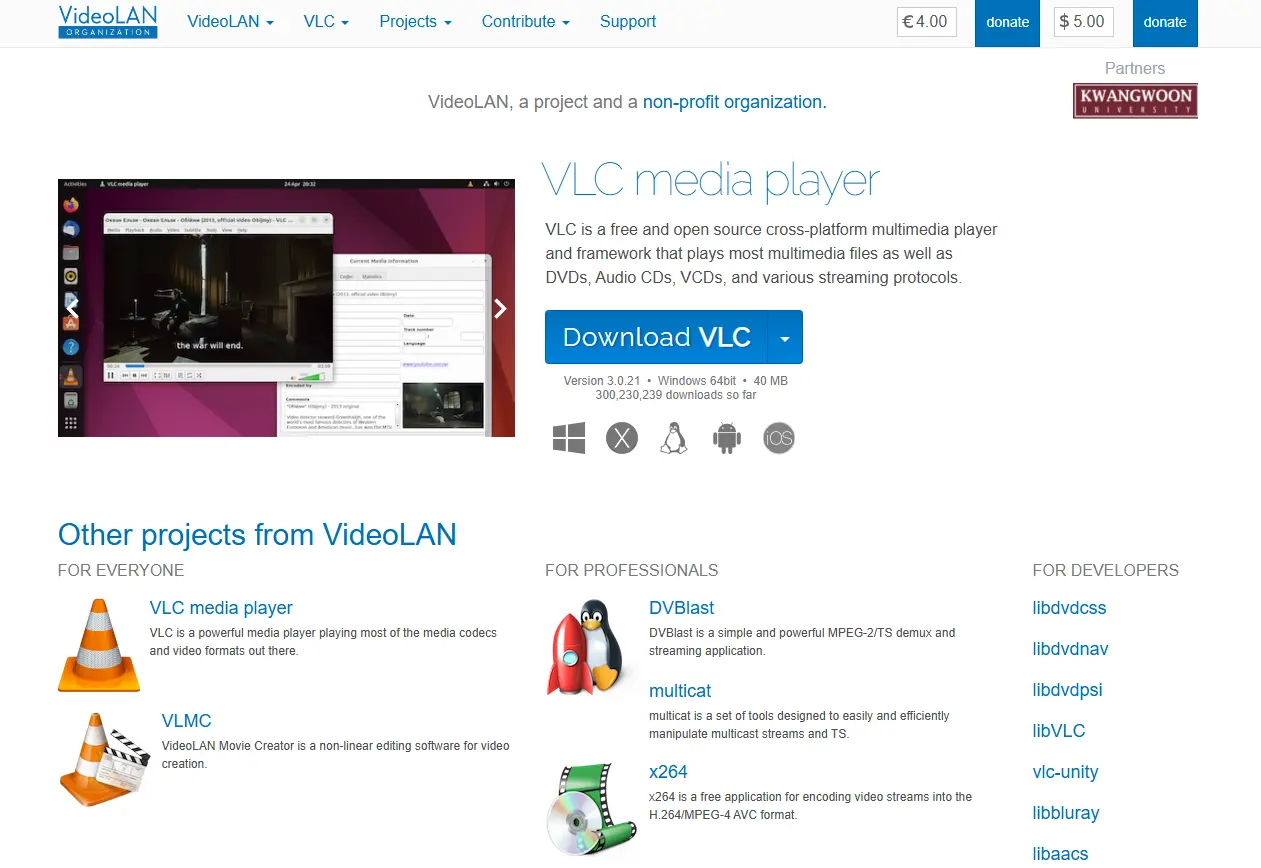Click the DVBlast rocket penguin icon
Screen dimensions: 1261x868
(x=585, y=648)
